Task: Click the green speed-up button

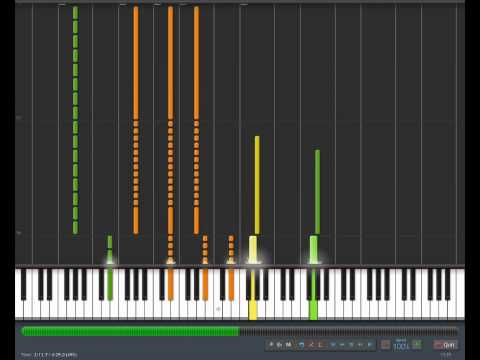Action: tap(417, 345)
